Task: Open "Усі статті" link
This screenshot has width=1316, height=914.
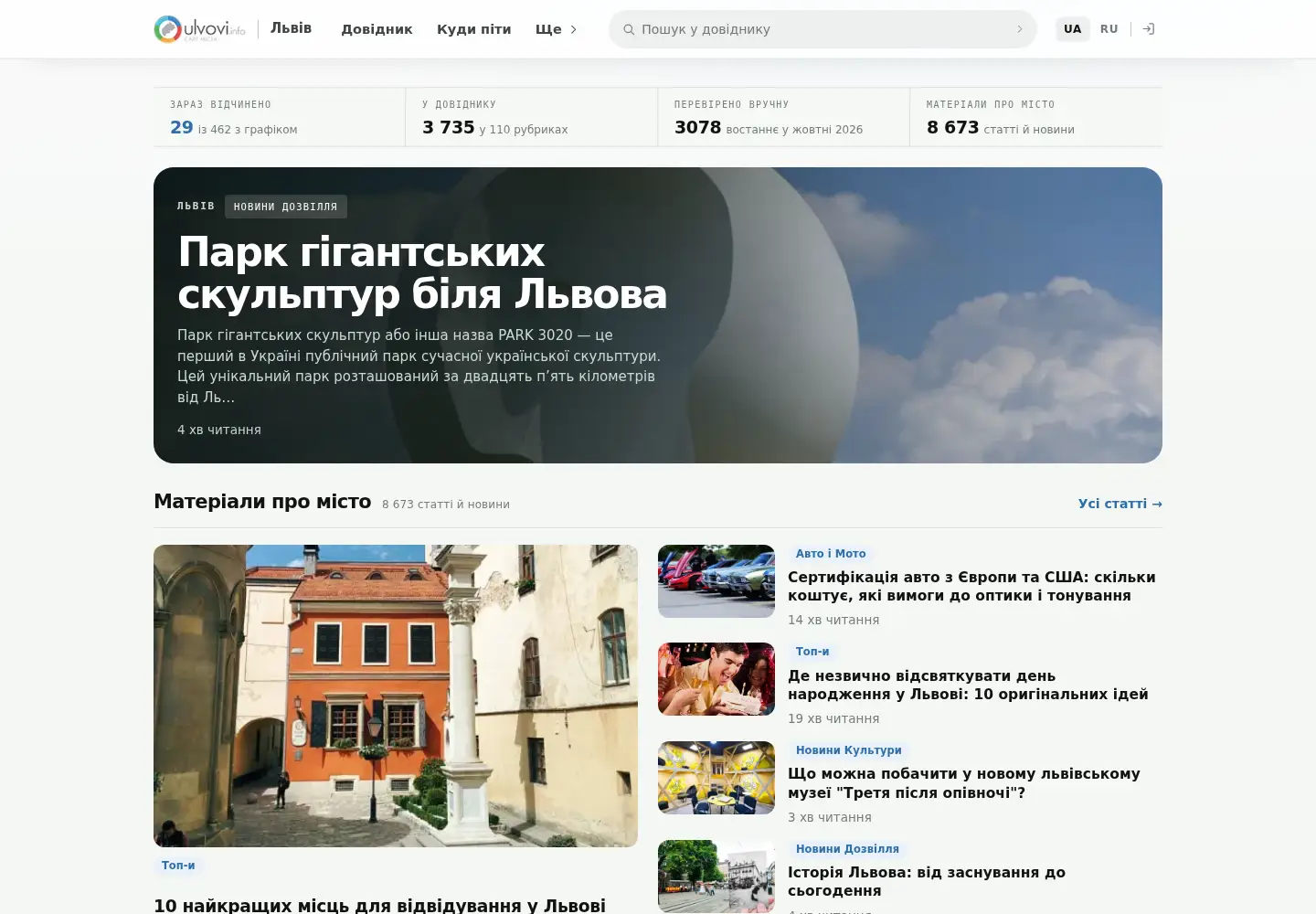Action: click(1120, 504)
